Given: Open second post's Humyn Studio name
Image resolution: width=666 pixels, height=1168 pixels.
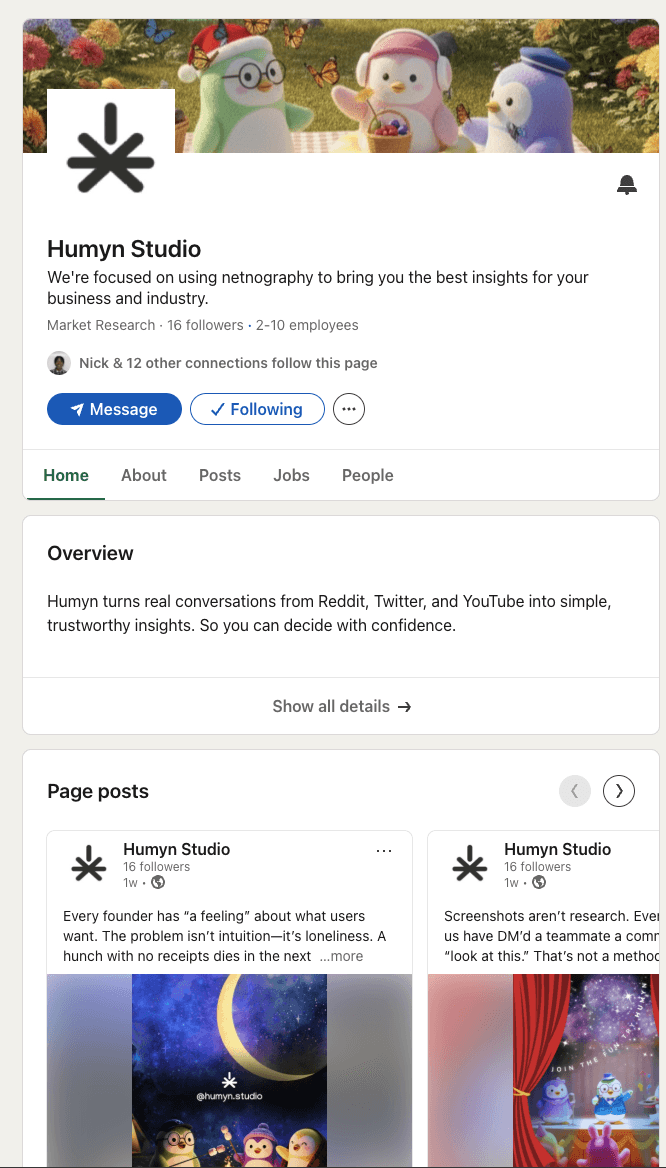Looking at the screenshot, I should click(557, 849).
